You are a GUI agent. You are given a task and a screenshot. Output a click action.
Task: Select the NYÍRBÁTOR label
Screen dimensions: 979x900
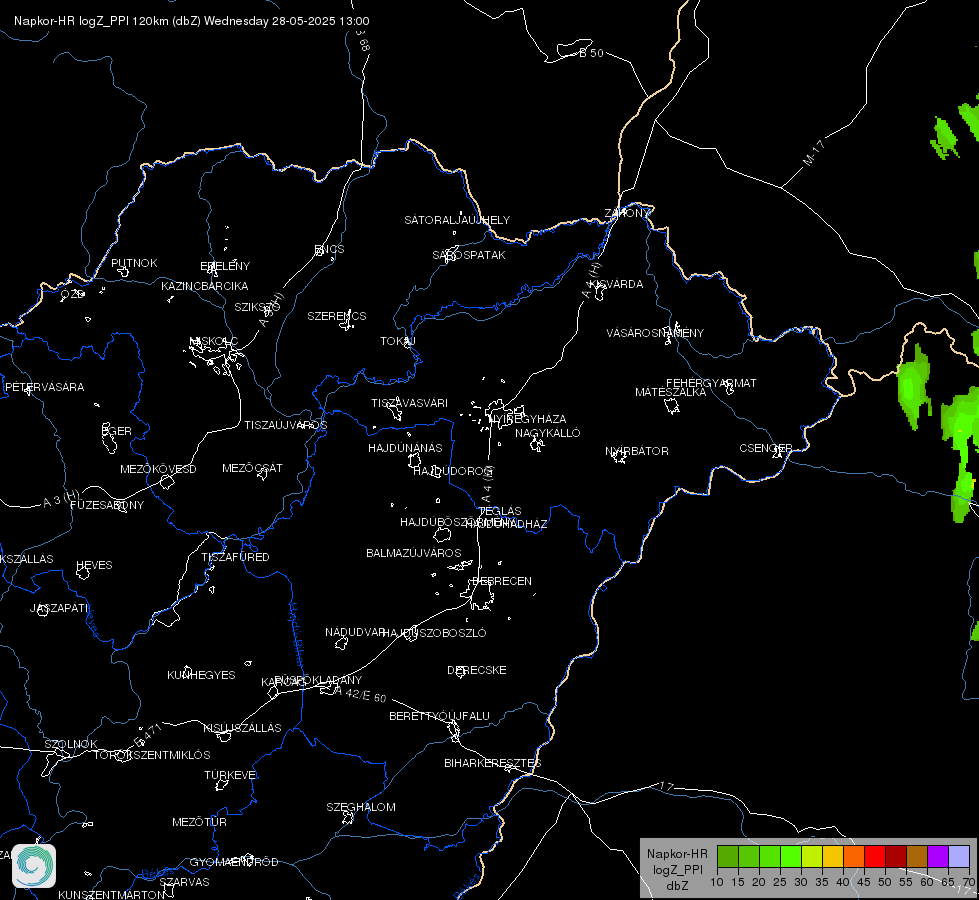click(637, 451)
